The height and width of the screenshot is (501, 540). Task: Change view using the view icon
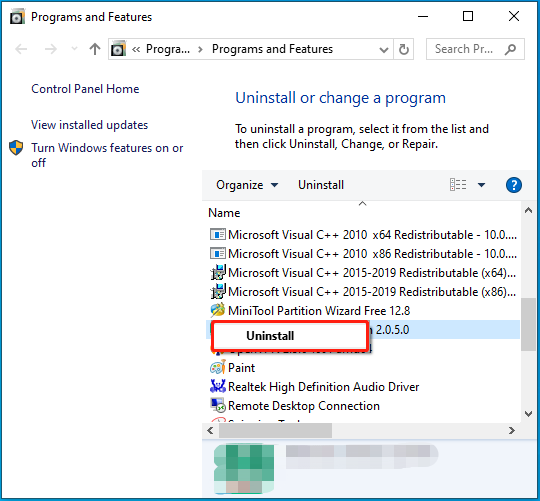(458, 185)
